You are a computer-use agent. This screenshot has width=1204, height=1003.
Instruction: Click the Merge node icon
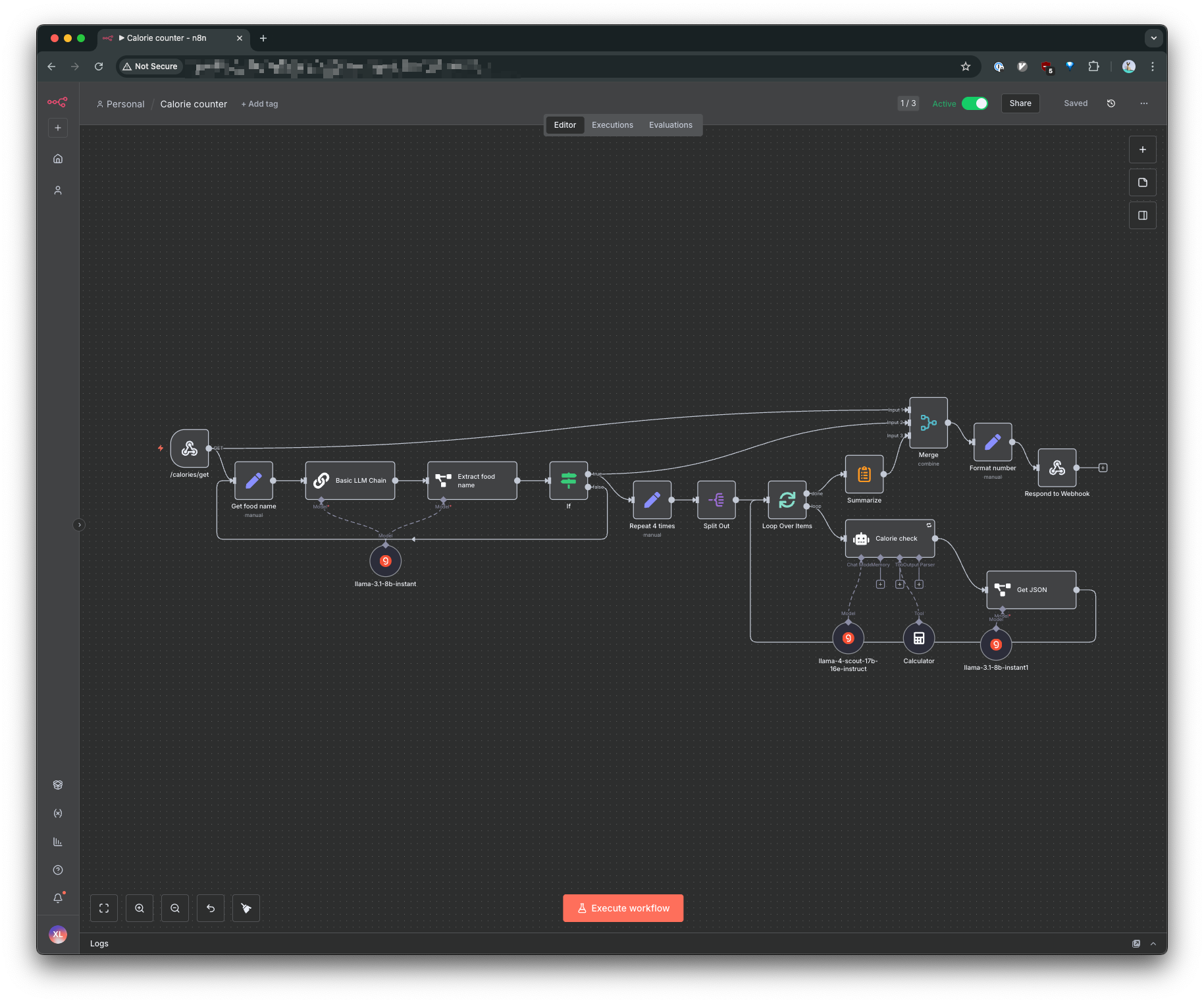coord(928,423)
